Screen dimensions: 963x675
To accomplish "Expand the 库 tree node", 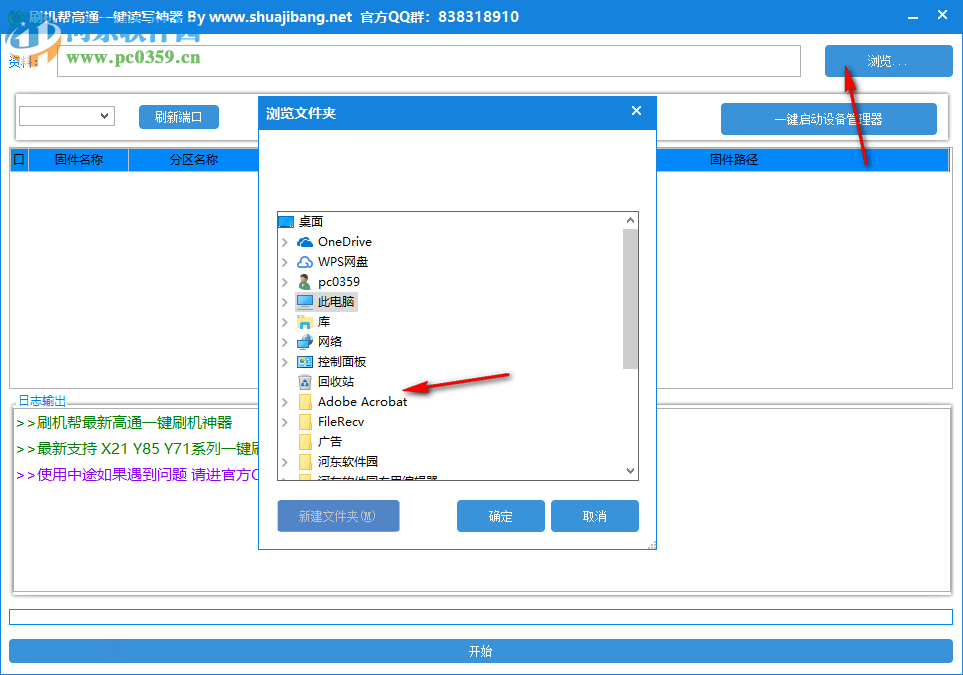I will tap(285, 322).
